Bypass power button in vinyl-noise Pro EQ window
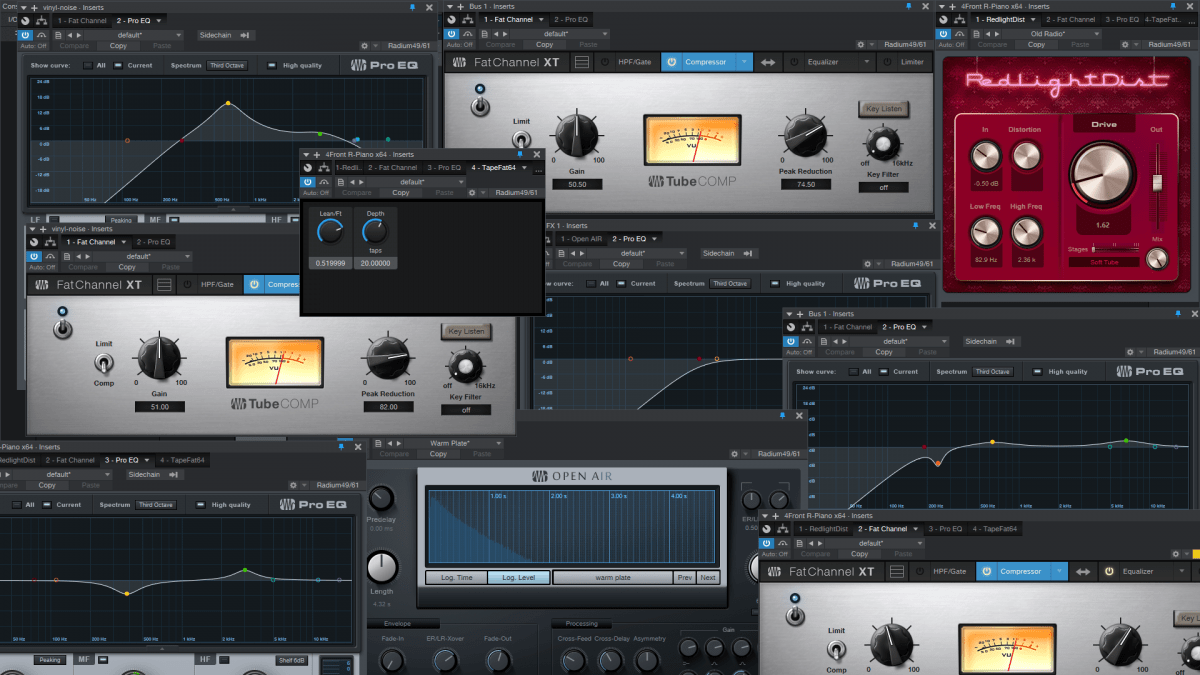The image size is (1200, 675). [x=26, y=35]
